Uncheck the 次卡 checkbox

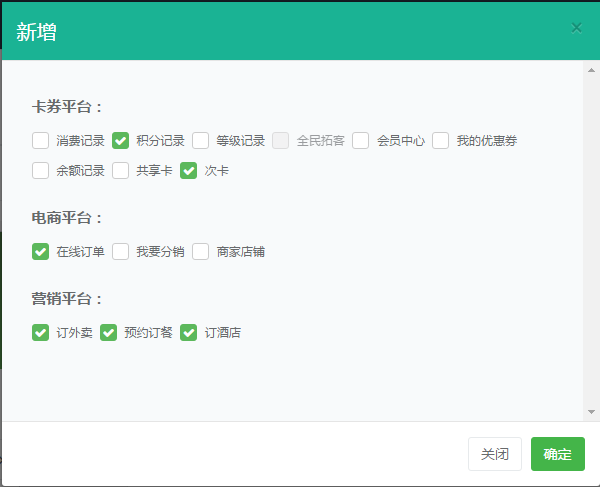coord(189,171)
